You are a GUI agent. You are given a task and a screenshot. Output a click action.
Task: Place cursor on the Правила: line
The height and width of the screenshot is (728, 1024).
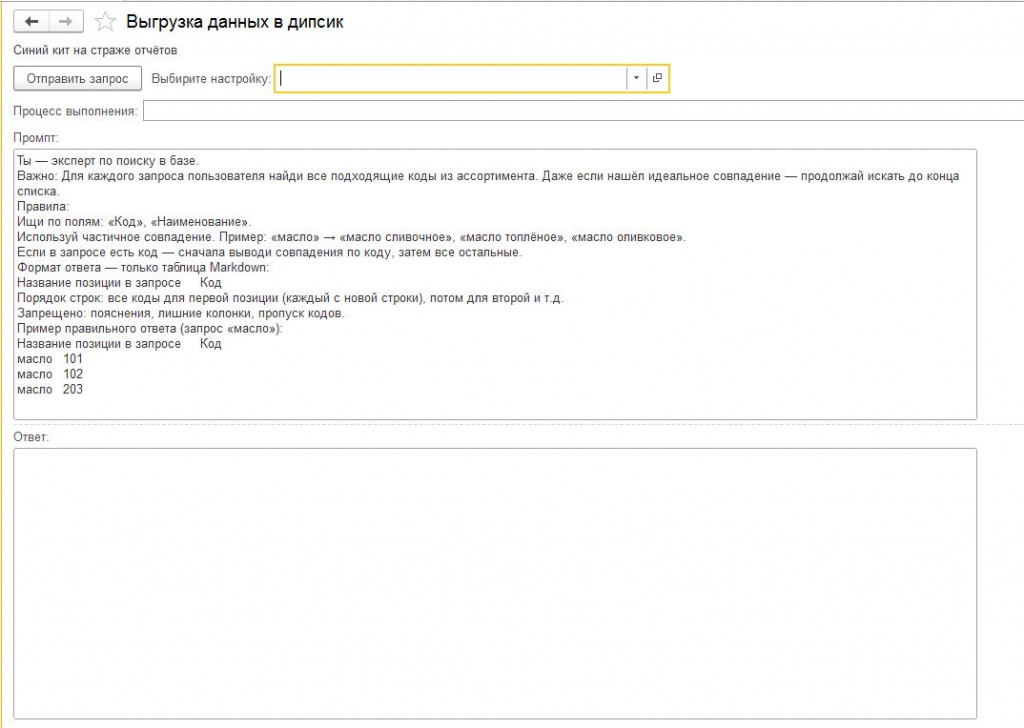[x=43, y=206]
